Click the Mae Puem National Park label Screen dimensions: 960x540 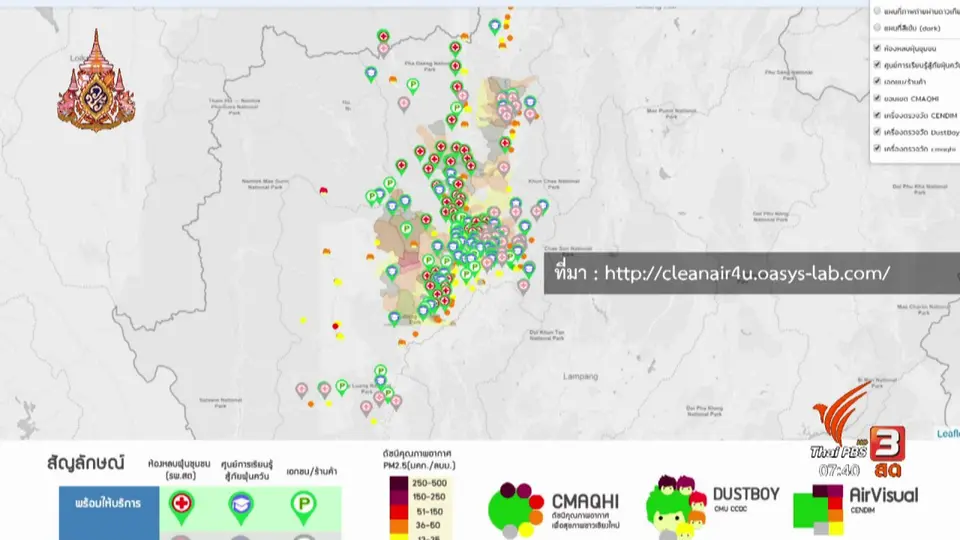(672, 113)
